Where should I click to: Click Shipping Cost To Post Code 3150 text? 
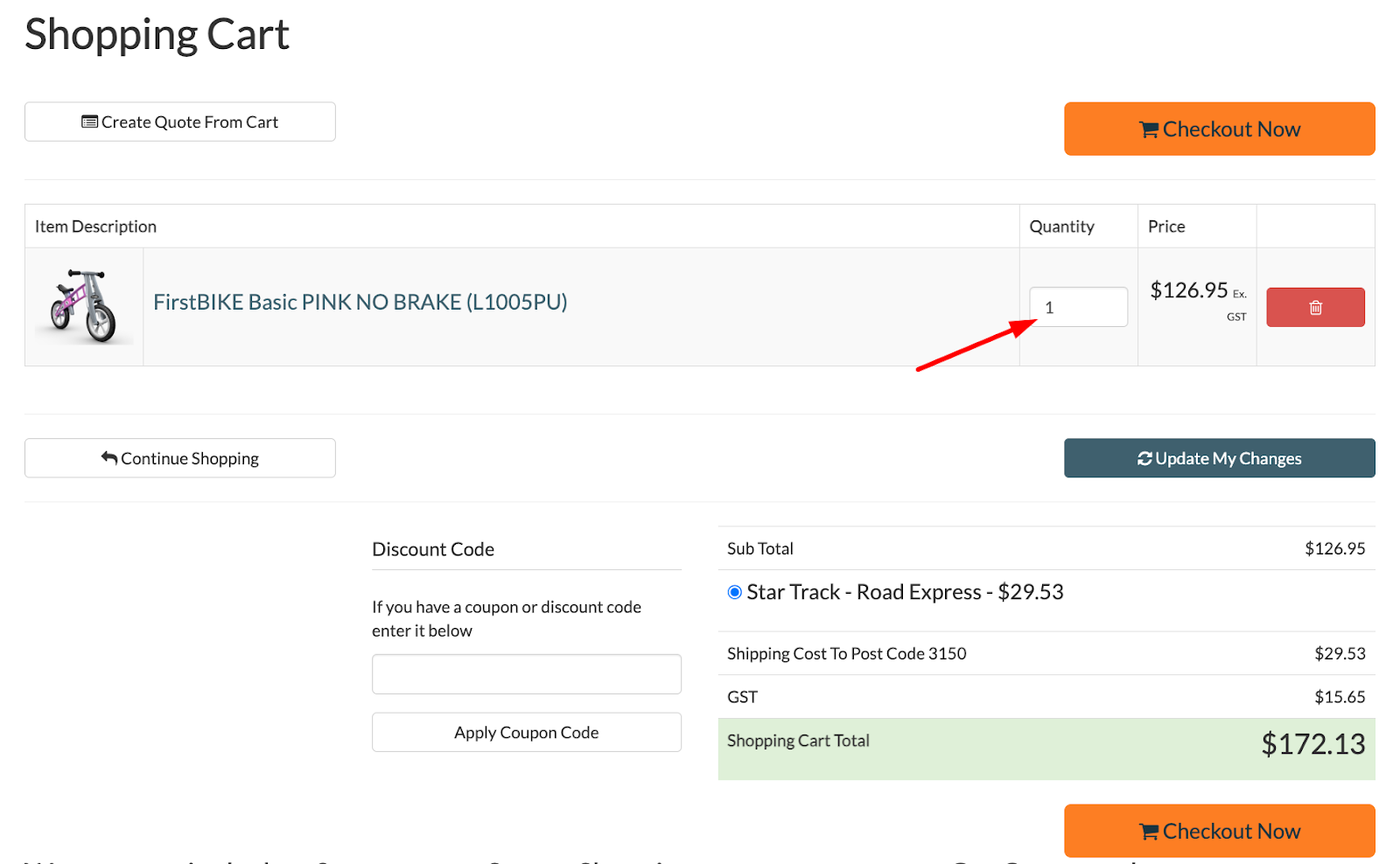[x=847, y=653]
